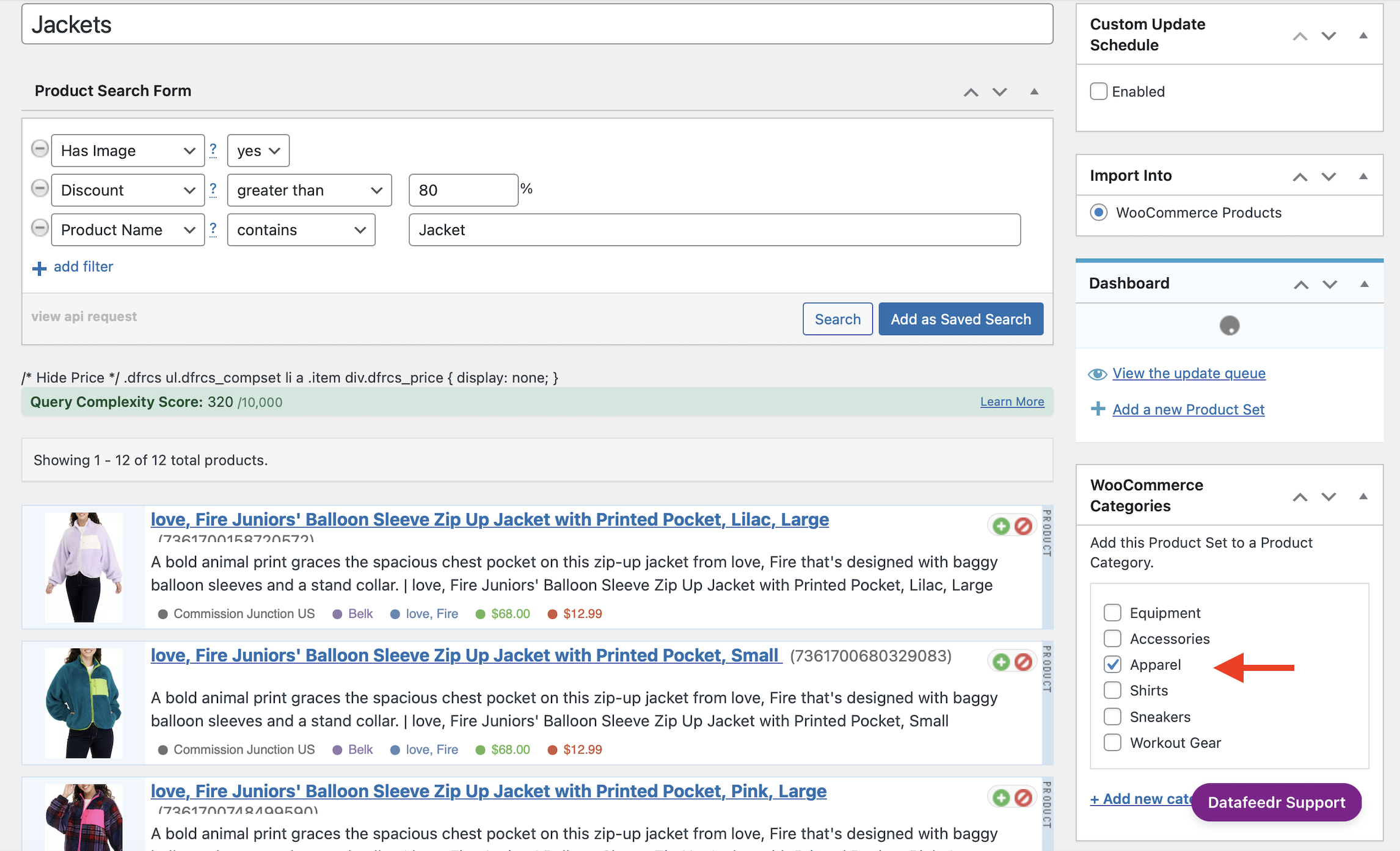Click the lilac jacket product thumbnail
The width and height of the screenshot is (1400, 851).
click(x=84, y=567)
